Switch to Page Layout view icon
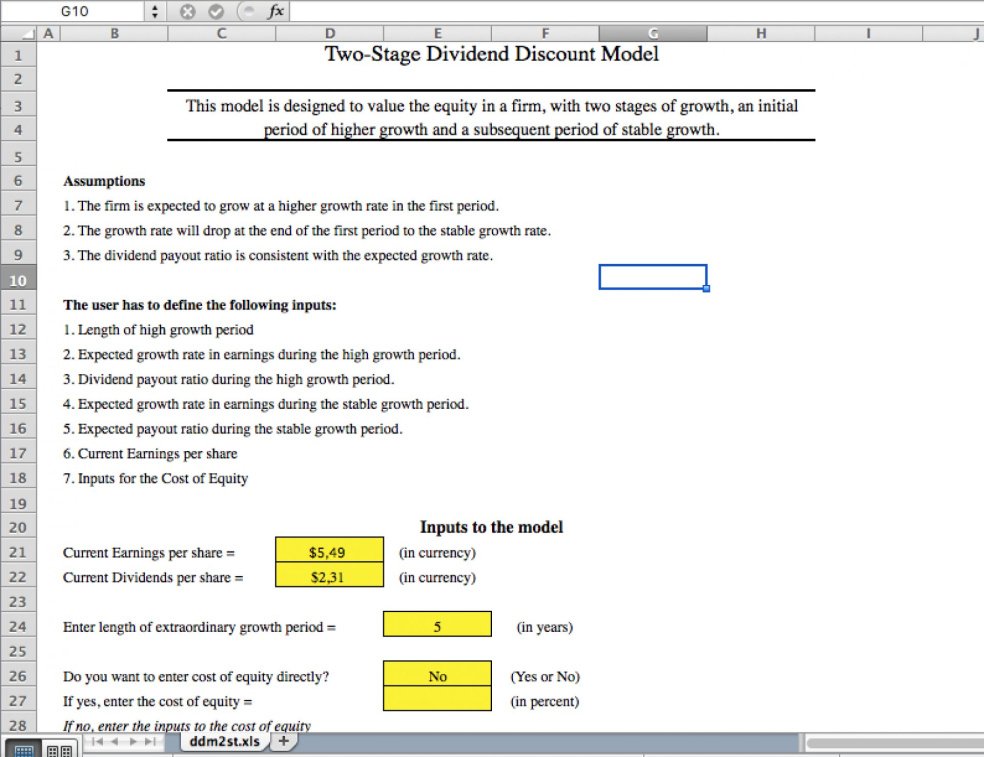Image resolution: width=984 pixels, height=757 pixels. [x=58, y=746]
